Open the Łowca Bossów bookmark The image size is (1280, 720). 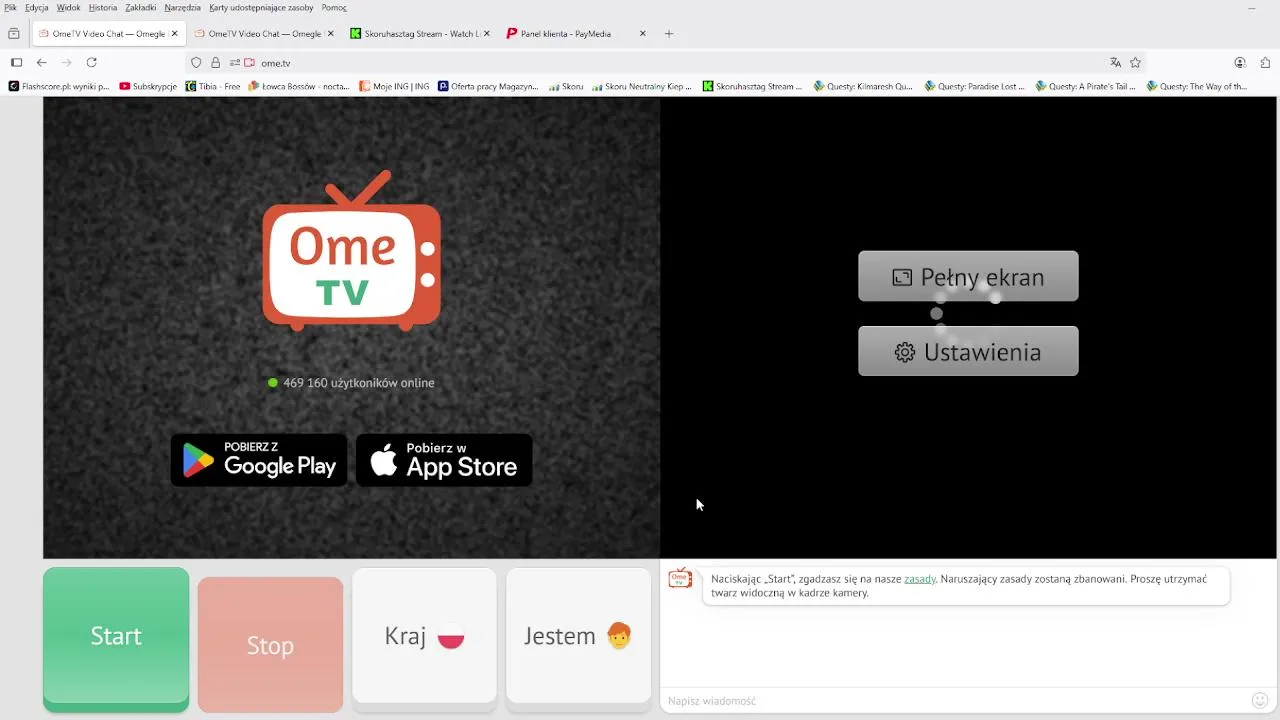coord(299,86)
